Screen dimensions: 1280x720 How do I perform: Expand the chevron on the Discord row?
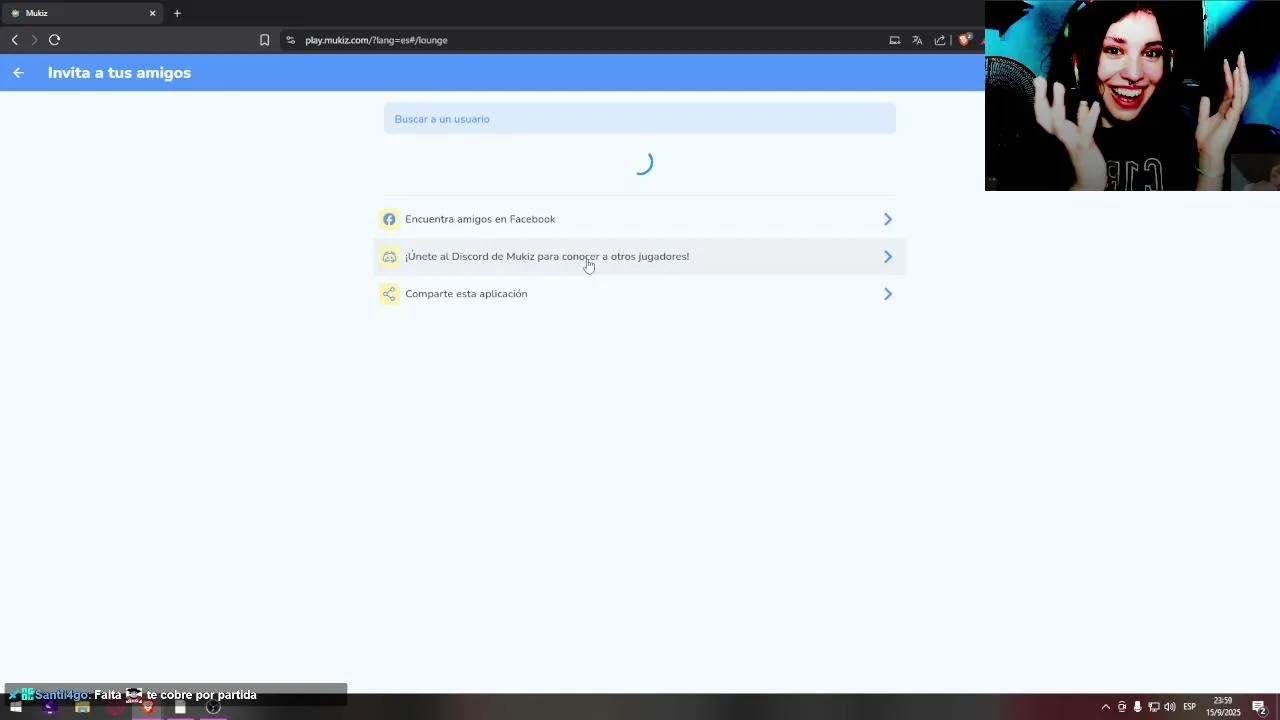pyautogui.click(x=887, y=257)
